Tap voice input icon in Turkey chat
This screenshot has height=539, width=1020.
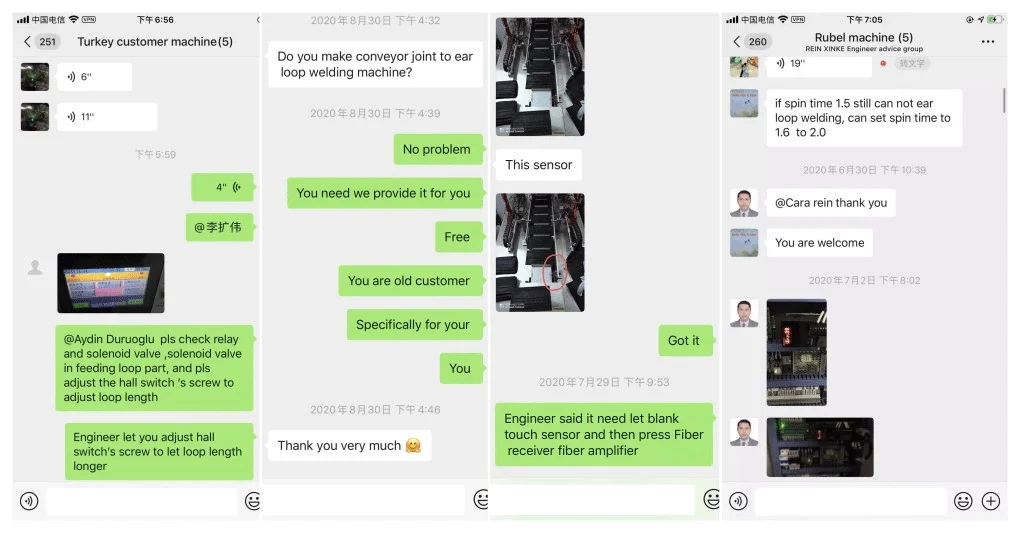29,501
